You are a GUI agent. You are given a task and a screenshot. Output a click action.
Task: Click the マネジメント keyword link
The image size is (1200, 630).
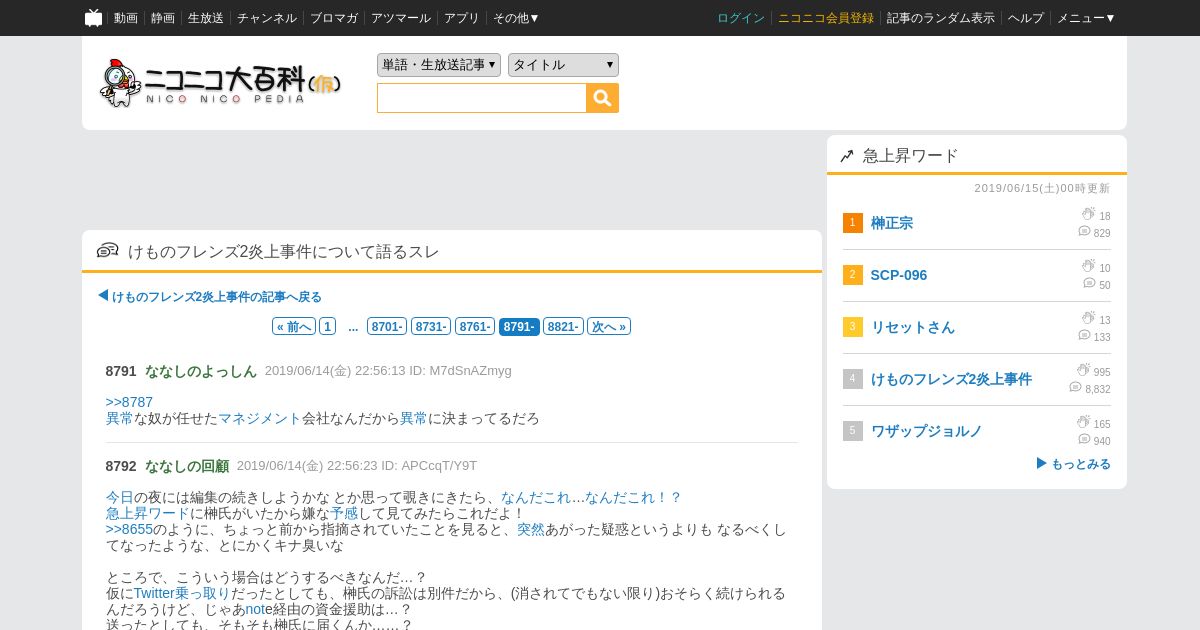click(x=259, y=418)
